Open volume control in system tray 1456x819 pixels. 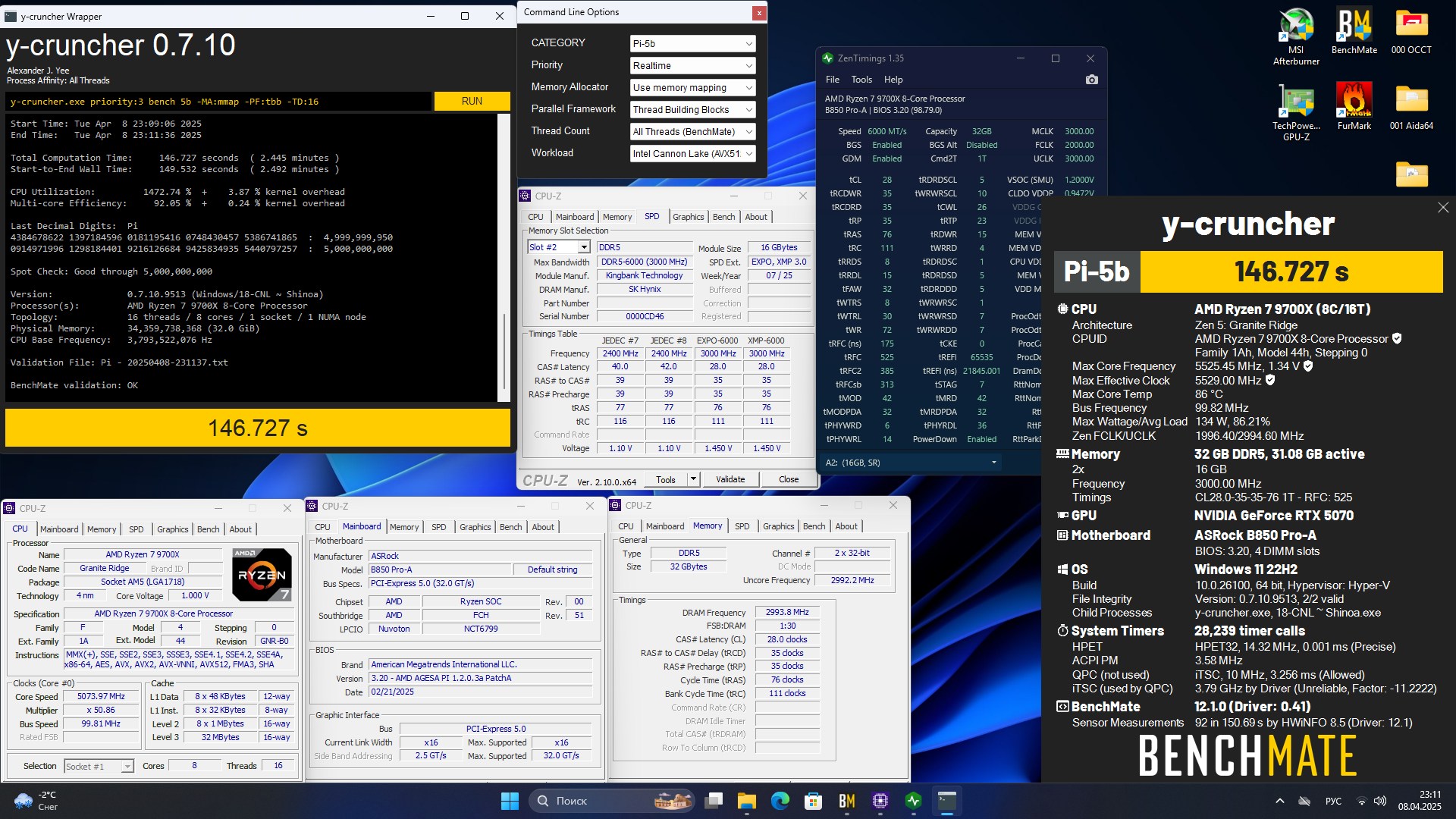(x=1380, y=801)
